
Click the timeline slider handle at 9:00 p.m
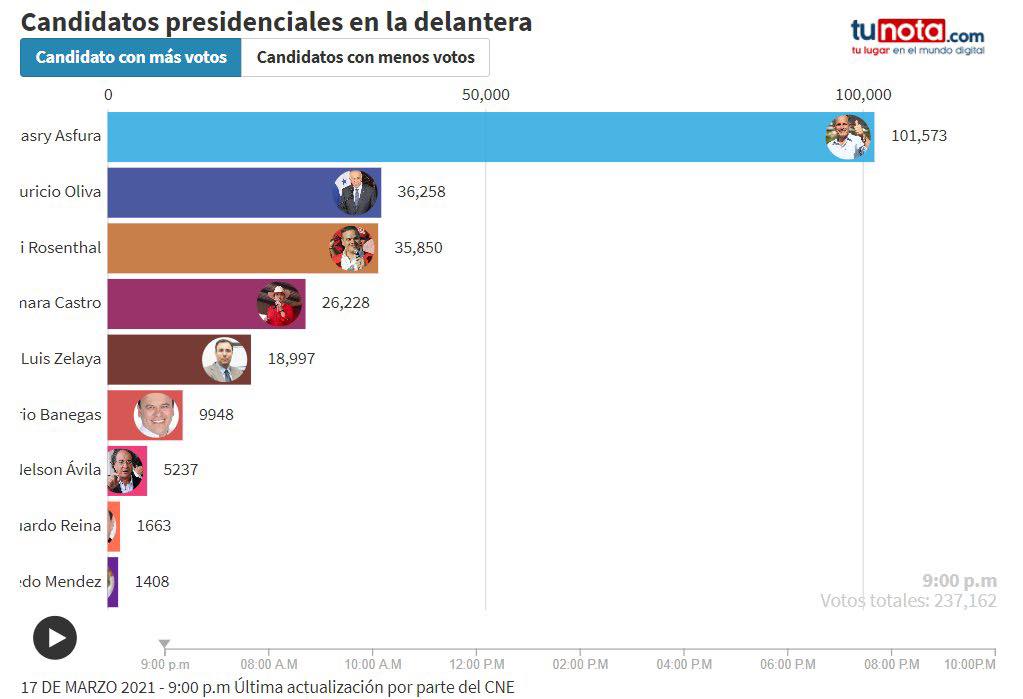[165, 644]
